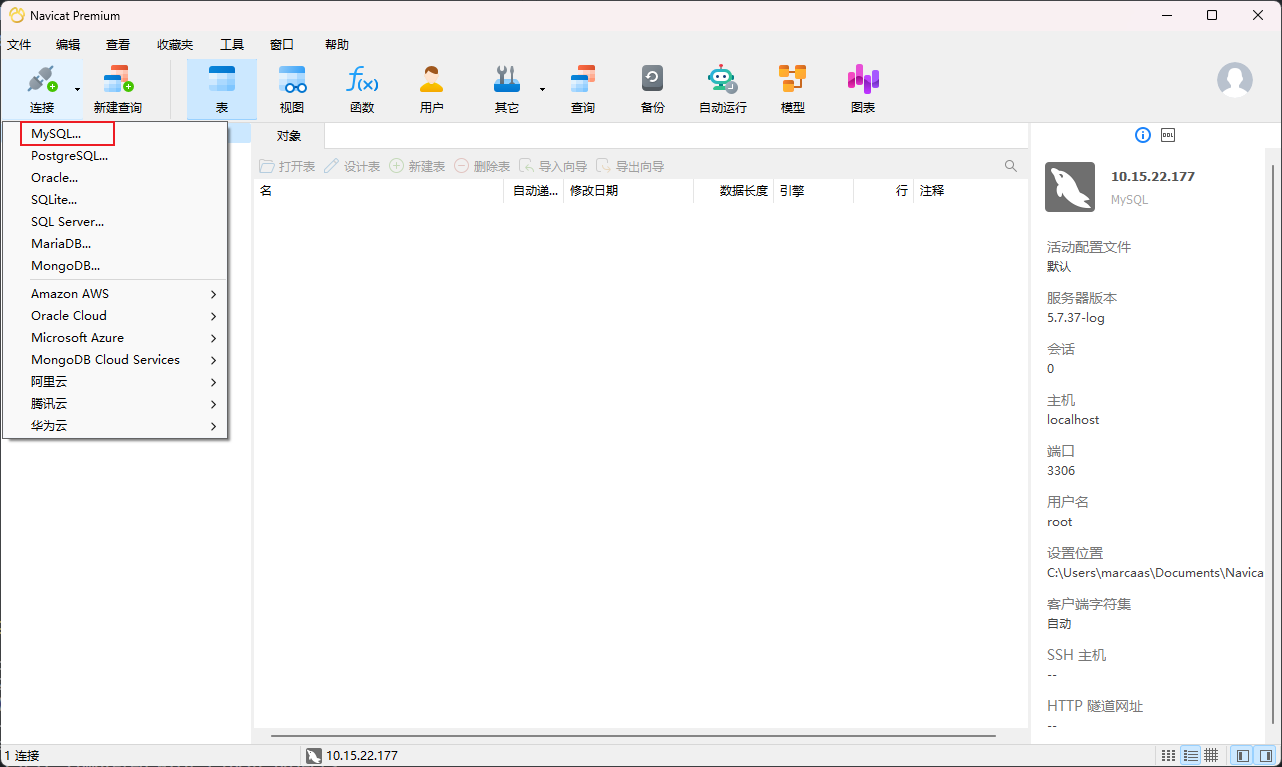Viewport: 1282px width, 767px height.
Task: Click the 设计表 (Design Table) button
Action: (352, 166)
